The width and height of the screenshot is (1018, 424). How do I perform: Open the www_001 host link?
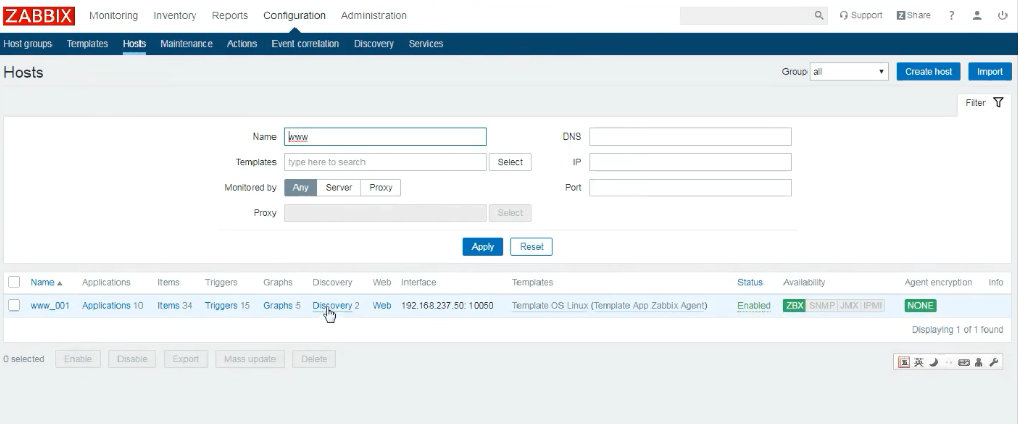(x=50, y=306)
